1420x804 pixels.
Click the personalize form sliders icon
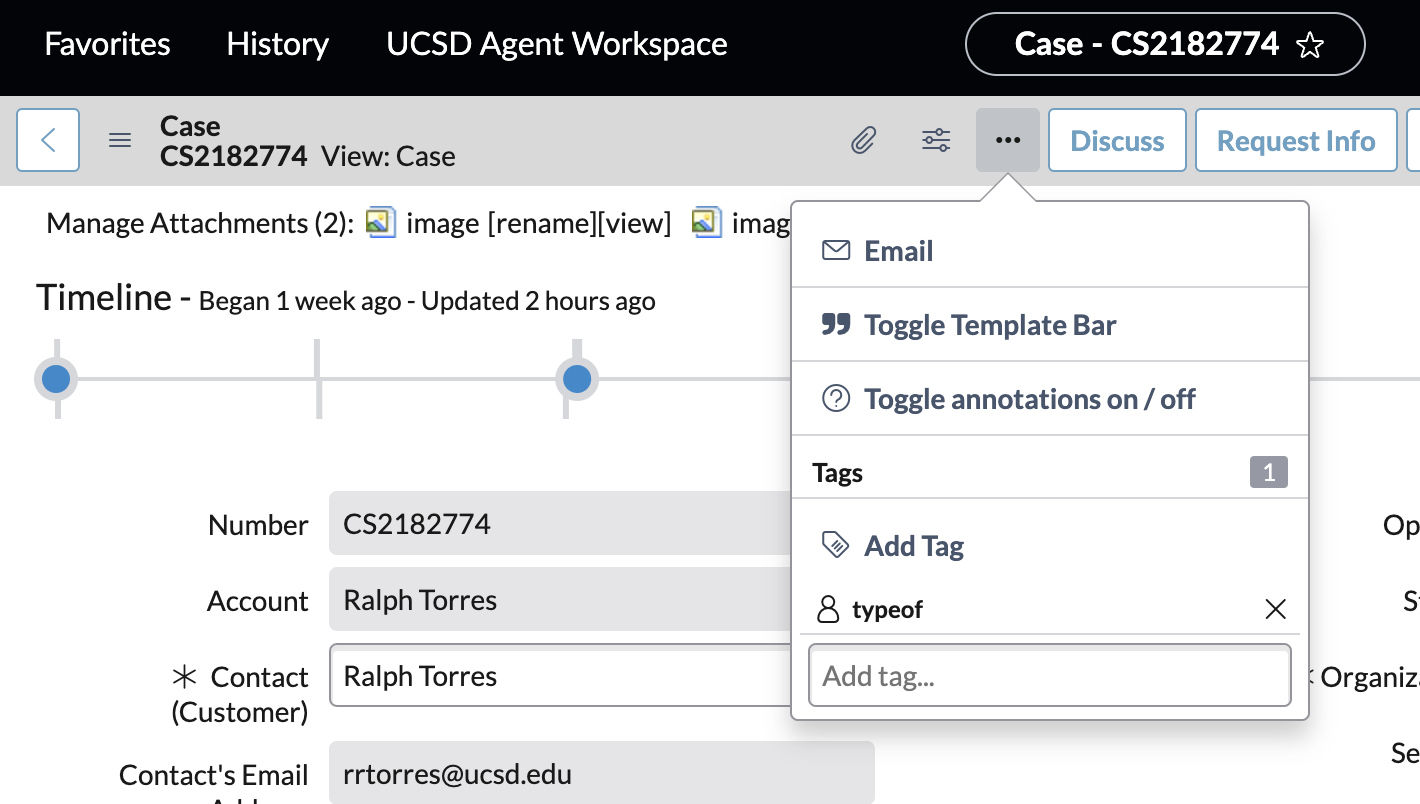click(936, 140)
